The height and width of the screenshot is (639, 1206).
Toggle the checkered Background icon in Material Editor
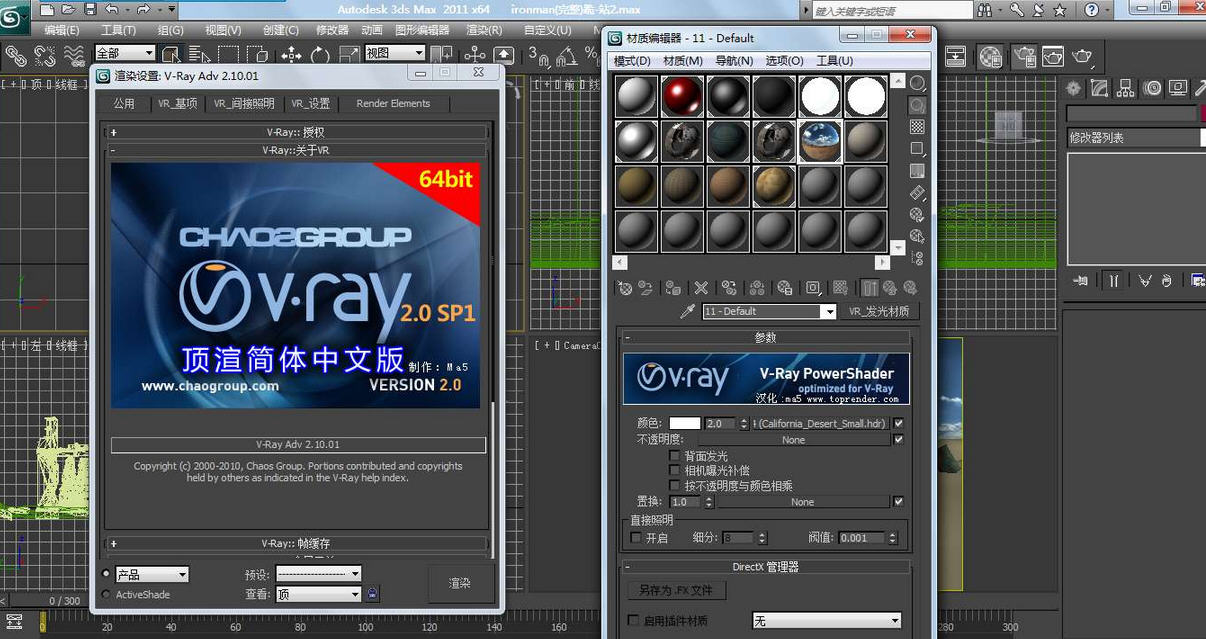pos(916,127)
